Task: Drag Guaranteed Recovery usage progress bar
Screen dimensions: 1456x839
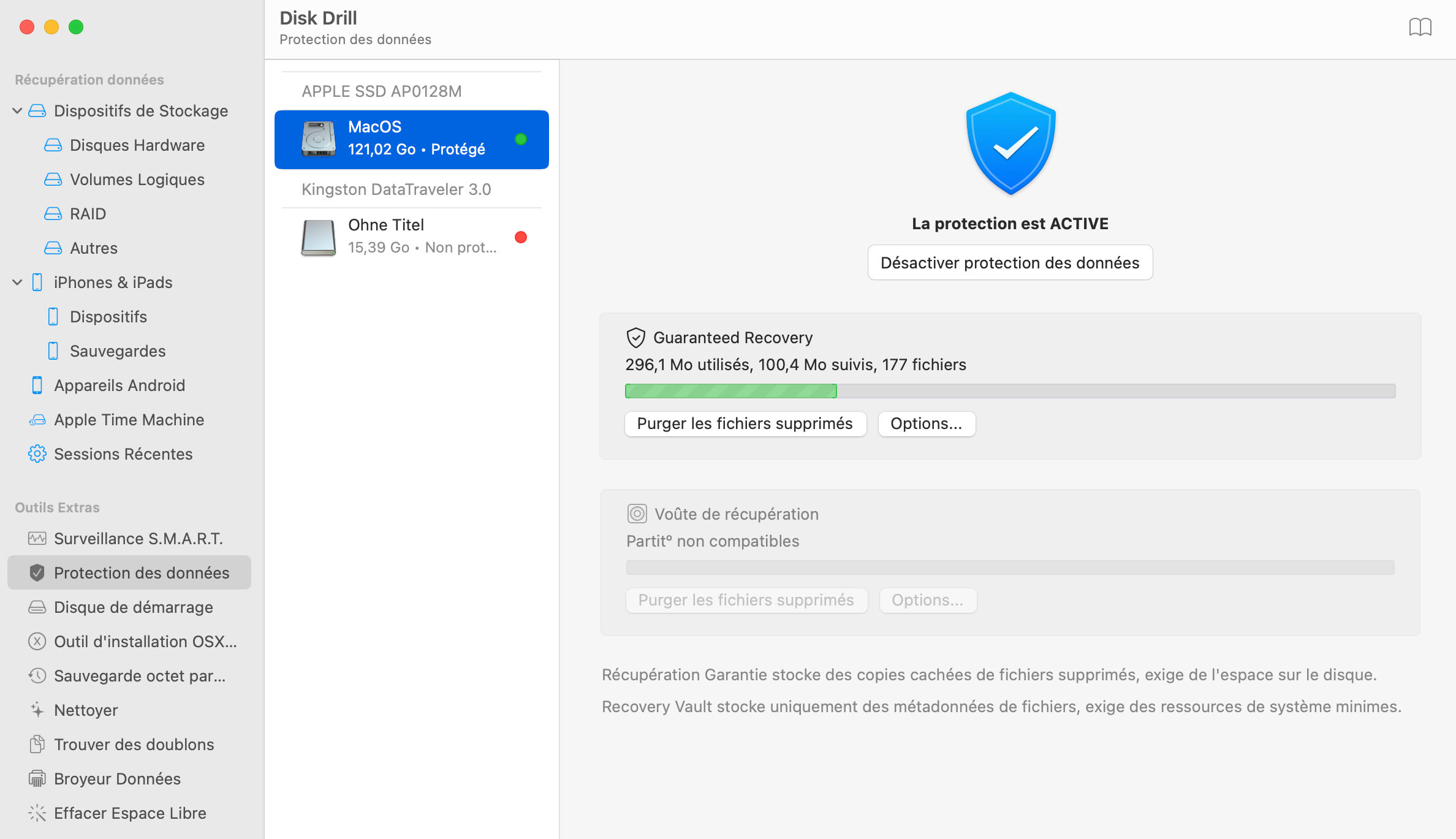Action: click(1010, 390)
